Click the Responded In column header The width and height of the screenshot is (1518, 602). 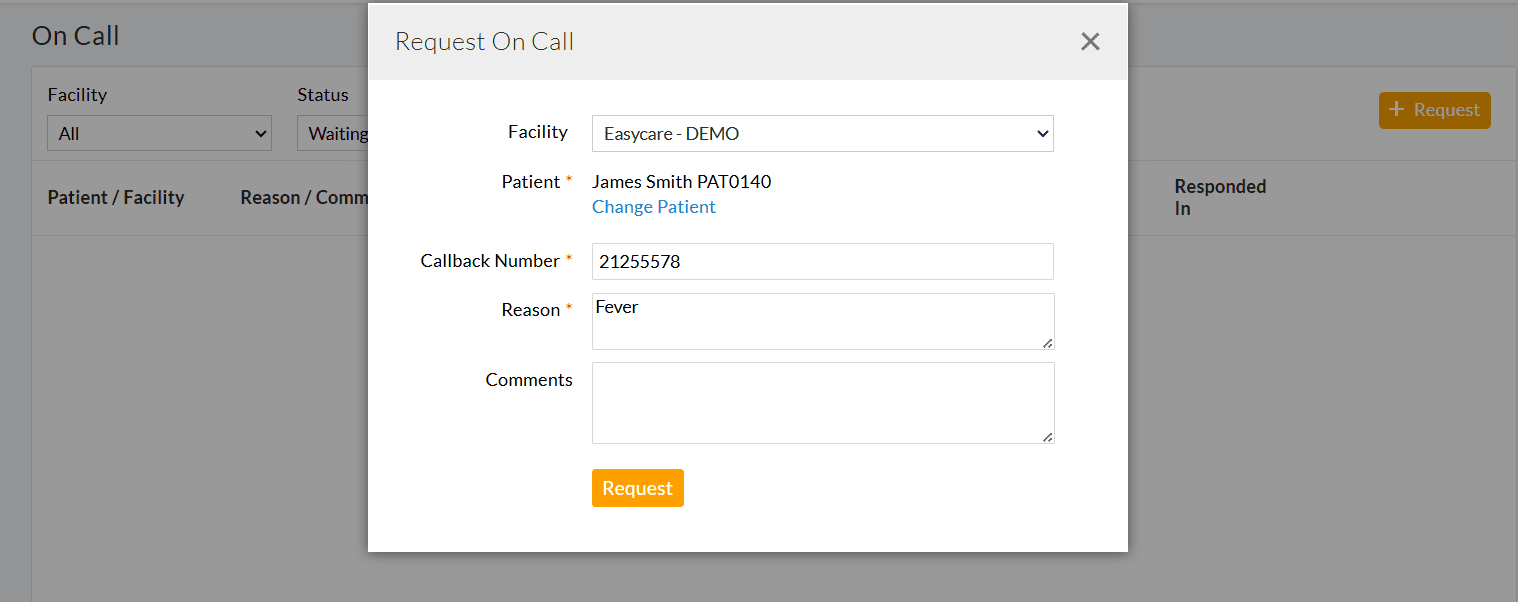point(1220,197)
